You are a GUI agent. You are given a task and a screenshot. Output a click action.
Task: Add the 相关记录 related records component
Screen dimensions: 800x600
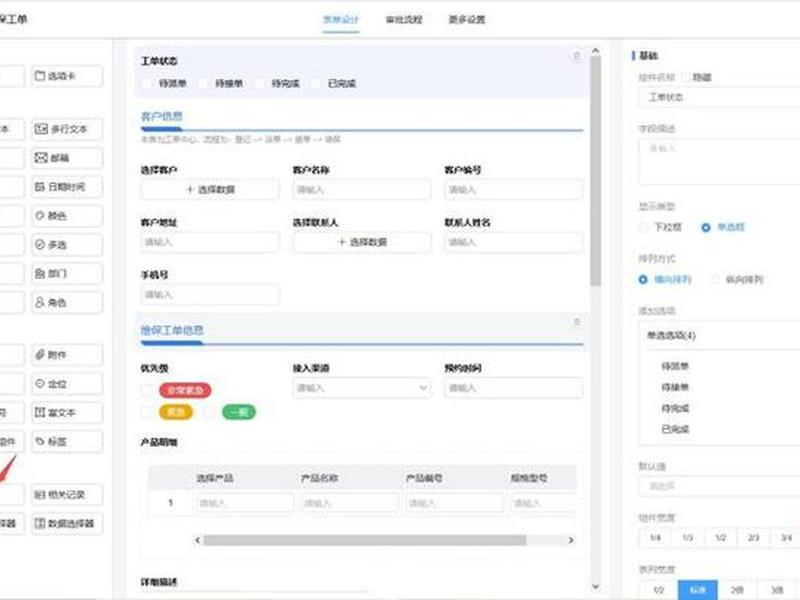click(x=67, y=494)
